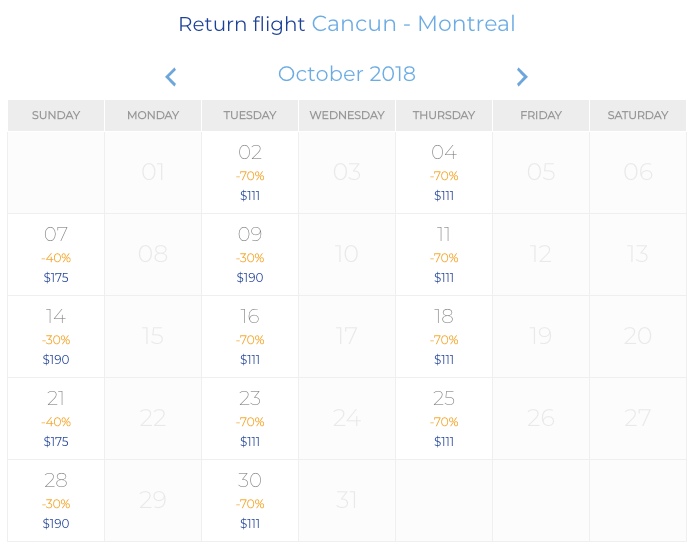Pick Tuesday October 16 flight date
The image size is (692, 550).
[x=250, y=337]
